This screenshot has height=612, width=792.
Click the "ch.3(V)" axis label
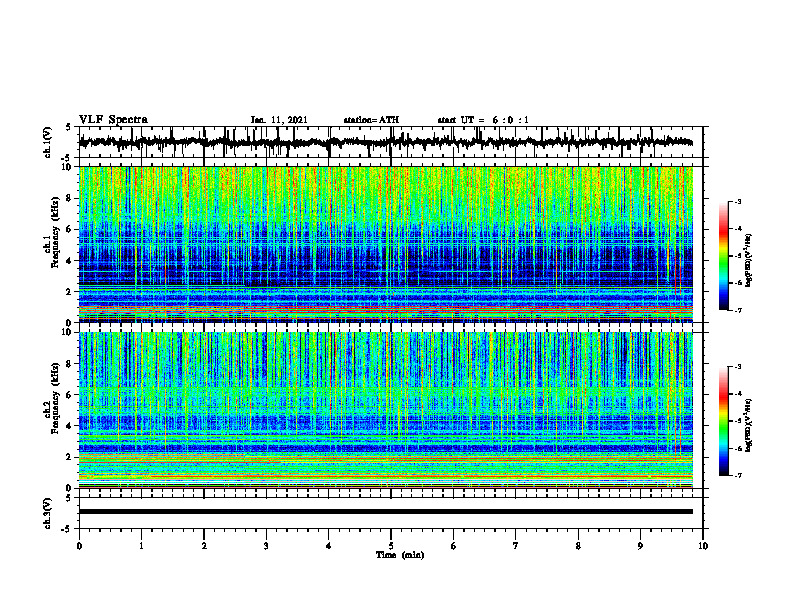[48, 513]
